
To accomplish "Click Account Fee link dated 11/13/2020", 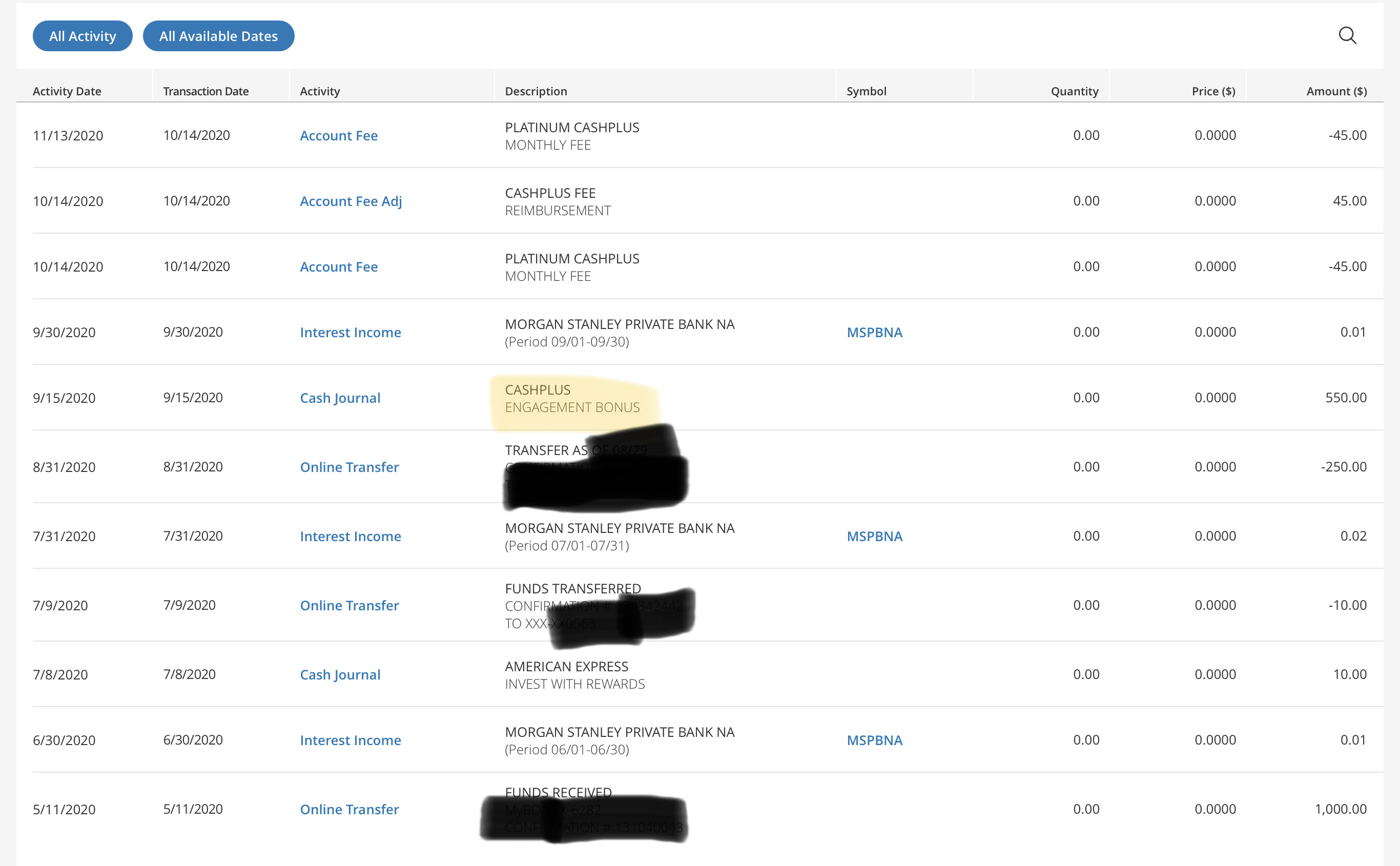I will click(338, 136).
